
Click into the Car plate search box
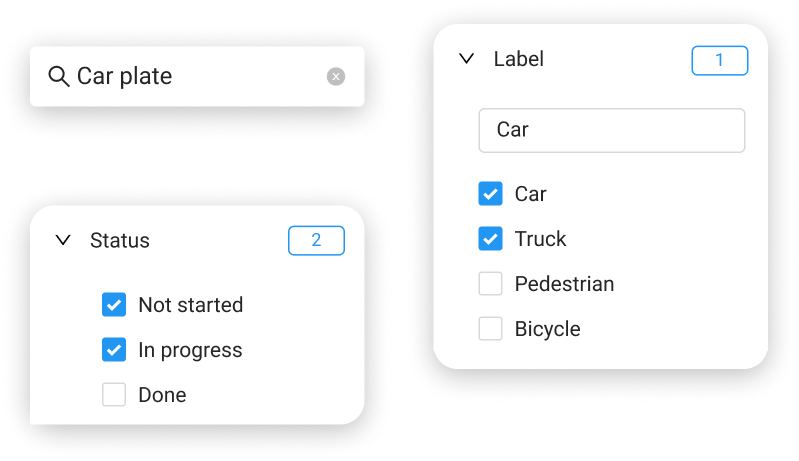coord(197,76)
